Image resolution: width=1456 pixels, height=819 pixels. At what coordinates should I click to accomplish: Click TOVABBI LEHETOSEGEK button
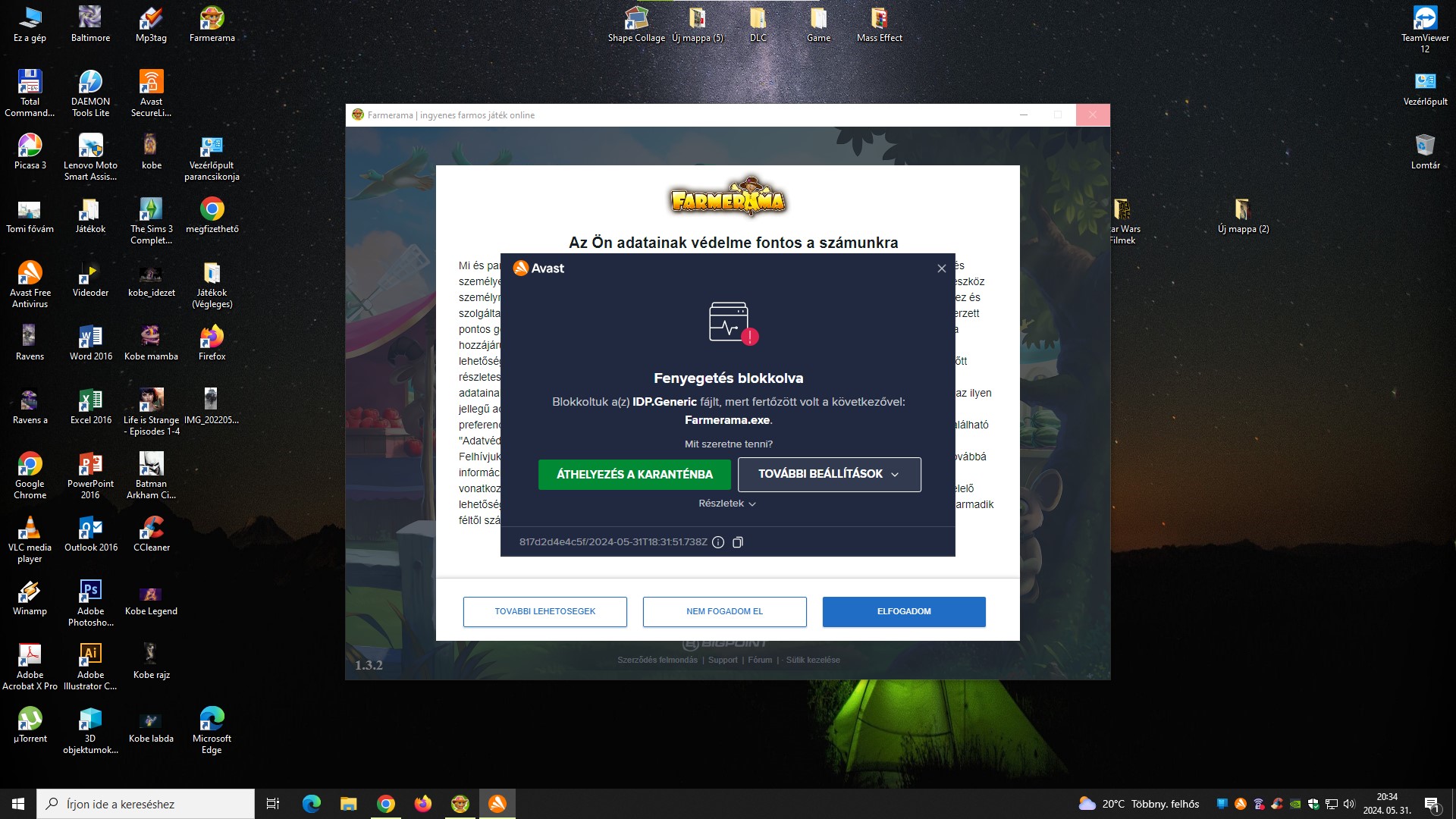[x=544, y=611]
